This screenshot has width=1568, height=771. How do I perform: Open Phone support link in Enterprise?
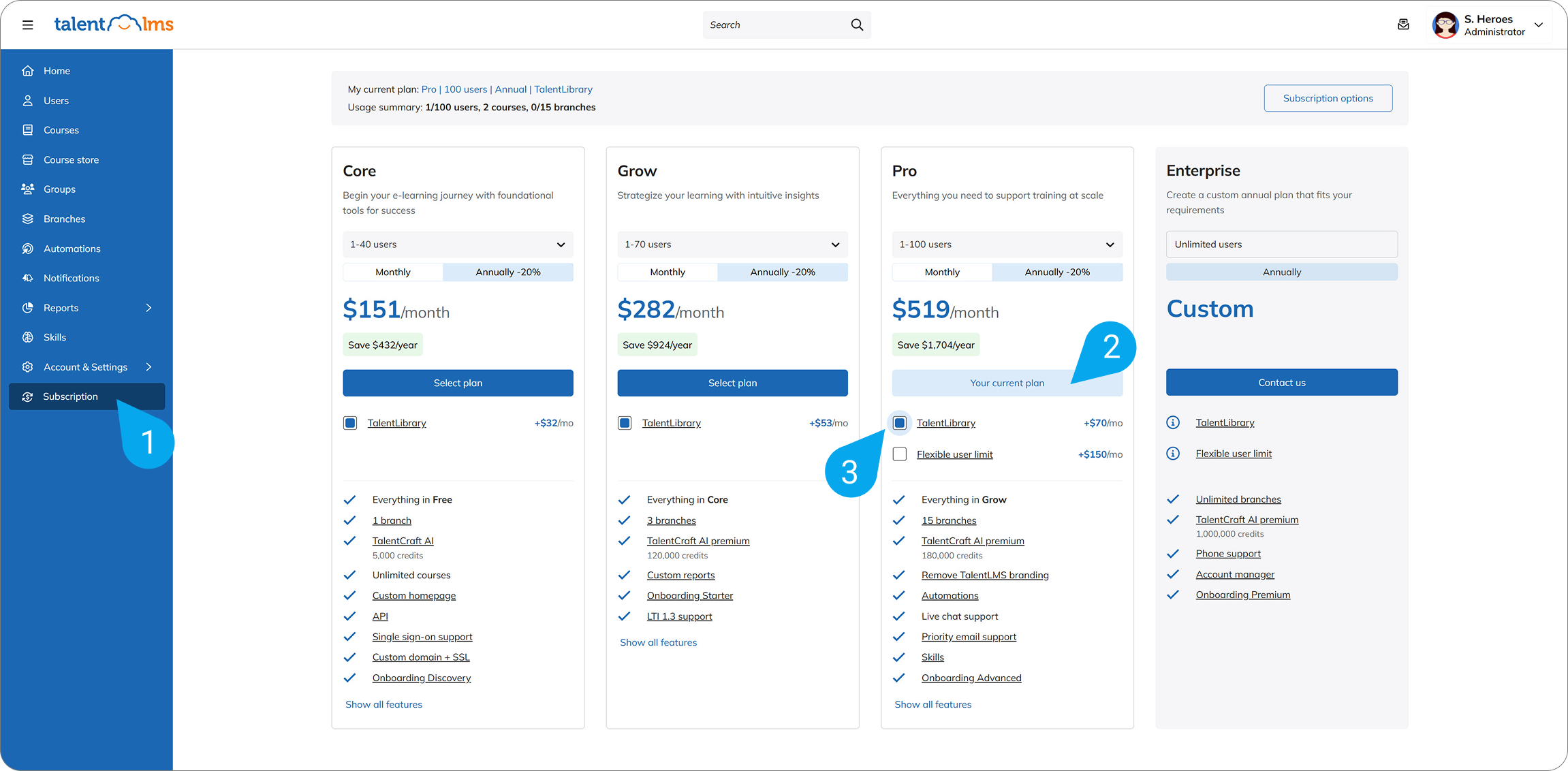click(1228, 553)
